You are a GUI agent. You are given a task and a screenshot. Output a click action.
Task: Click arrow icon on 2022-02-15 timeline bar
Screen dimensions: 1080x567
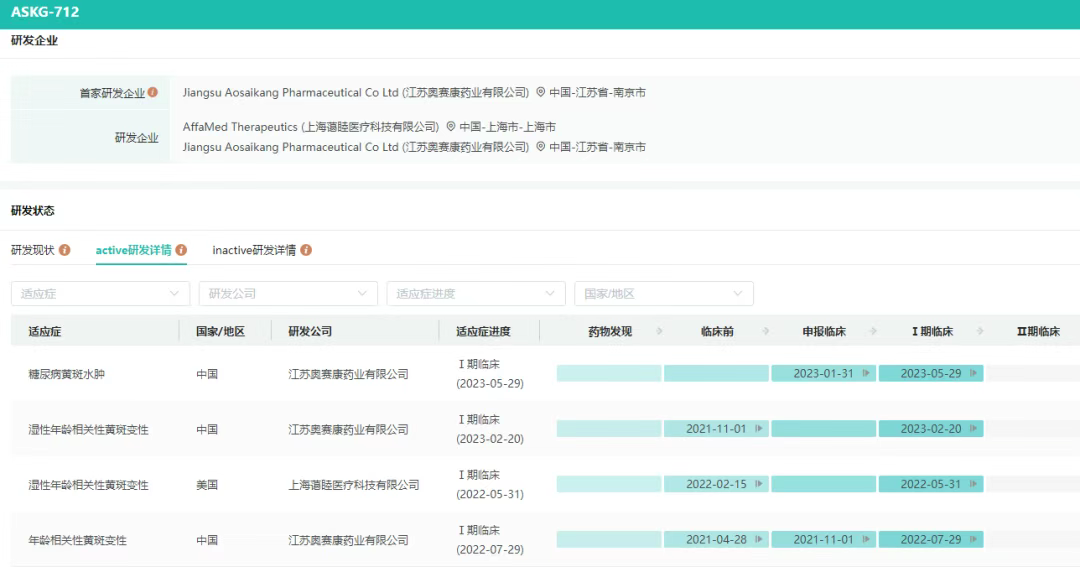click(x=759, y=484)
